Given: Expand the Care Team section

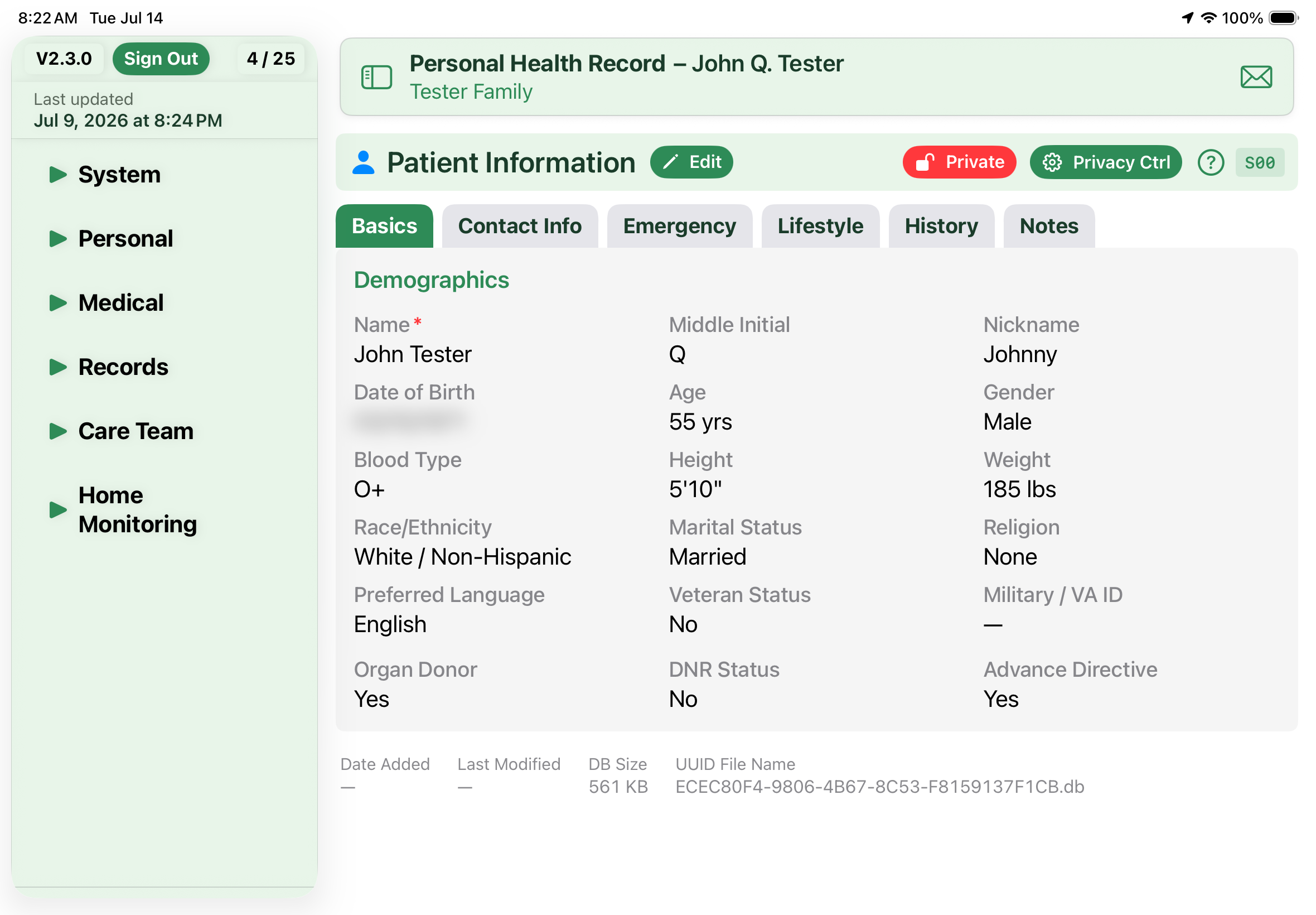Looking at the screenshot, I should 122,431.
